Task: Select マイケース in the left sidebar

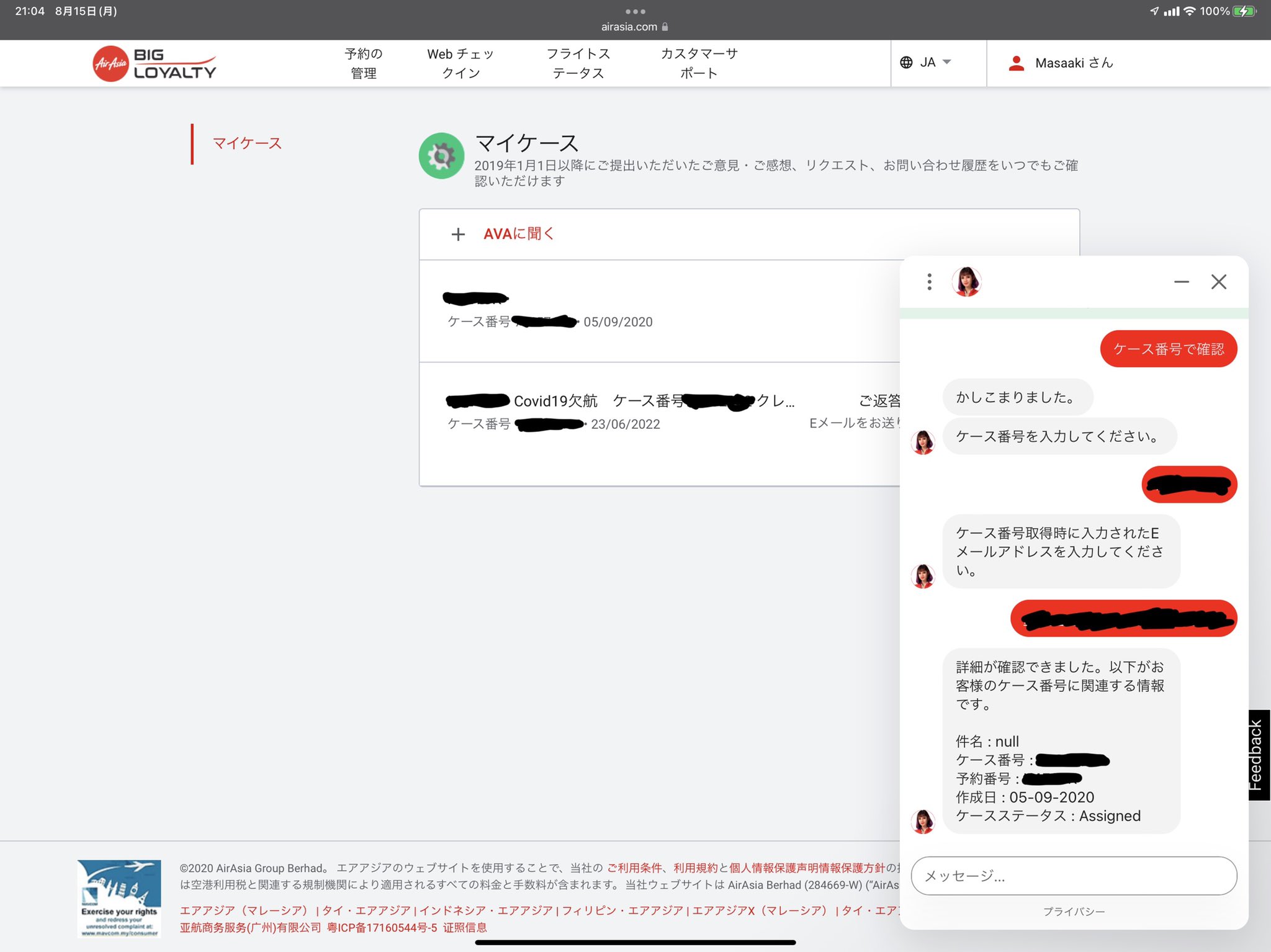Action: pyautogui.click(x=246, y=143)
